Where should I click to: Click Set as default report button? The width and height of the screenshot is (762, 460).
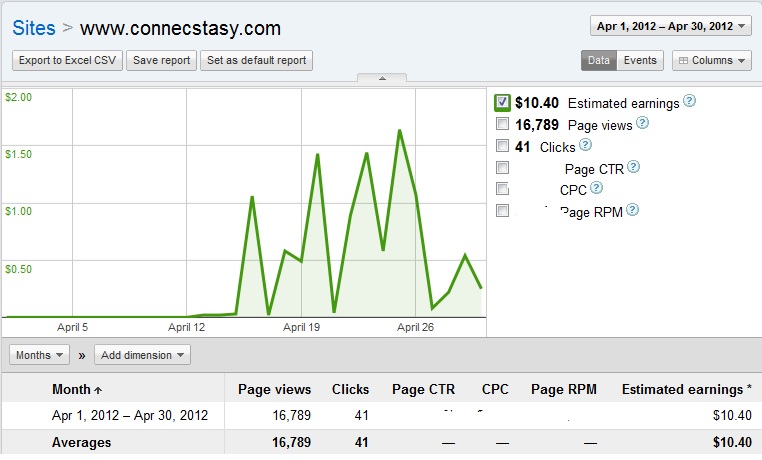click(x=257, y=60)
